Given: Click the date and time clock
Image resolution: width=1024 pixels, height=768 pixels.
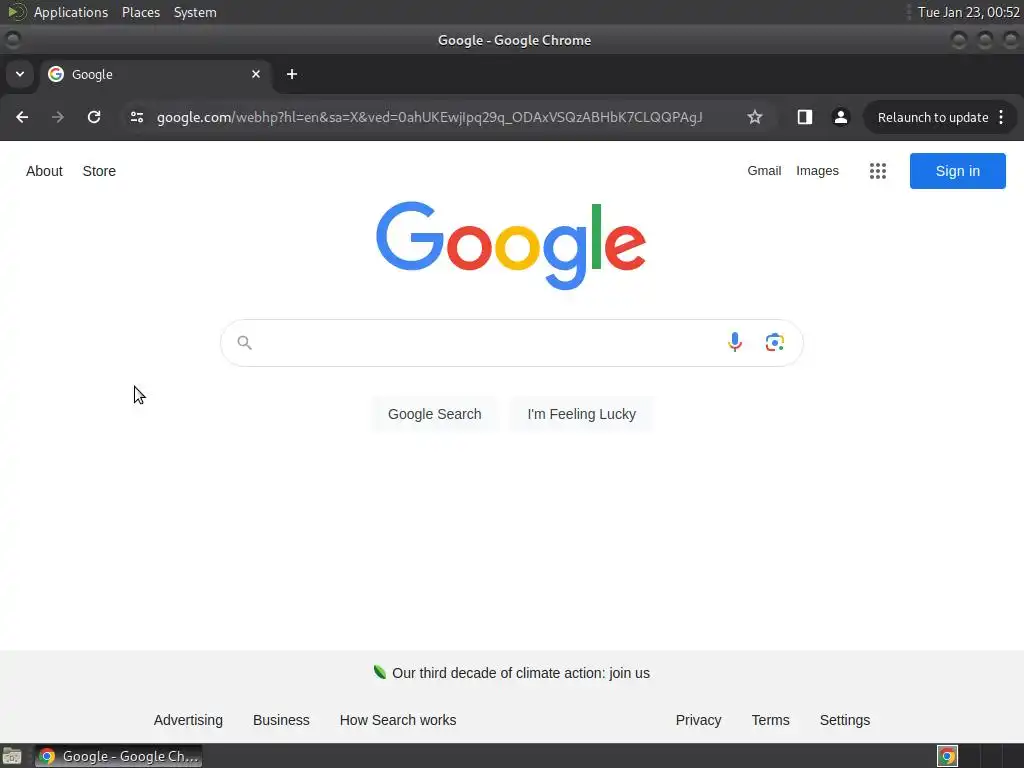Looking at the screenshot, I should (x=968, y=12).
